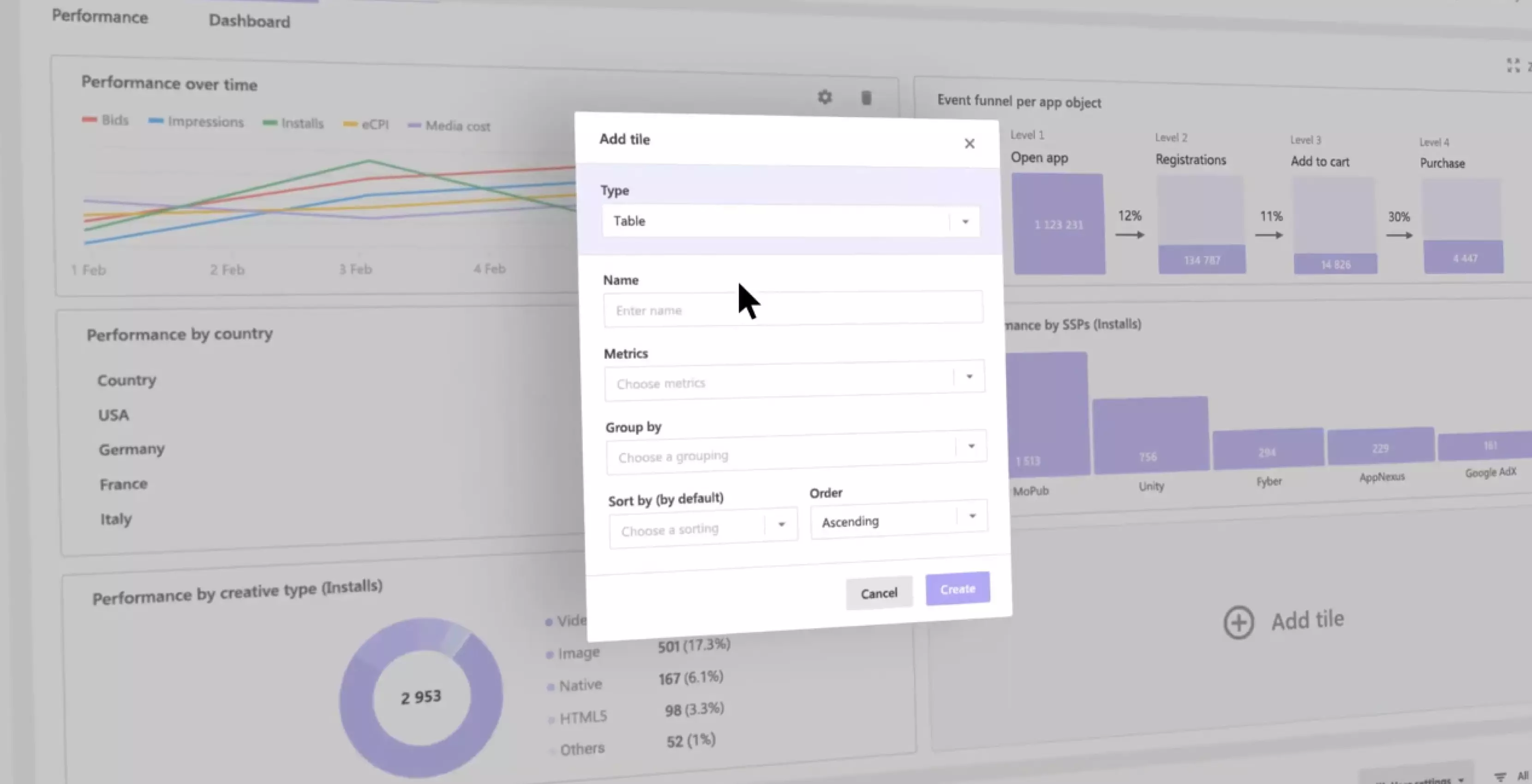Open the Choose a sorting dropdown
Viewport: 1532px width, 784px height.
pos(703,528)
